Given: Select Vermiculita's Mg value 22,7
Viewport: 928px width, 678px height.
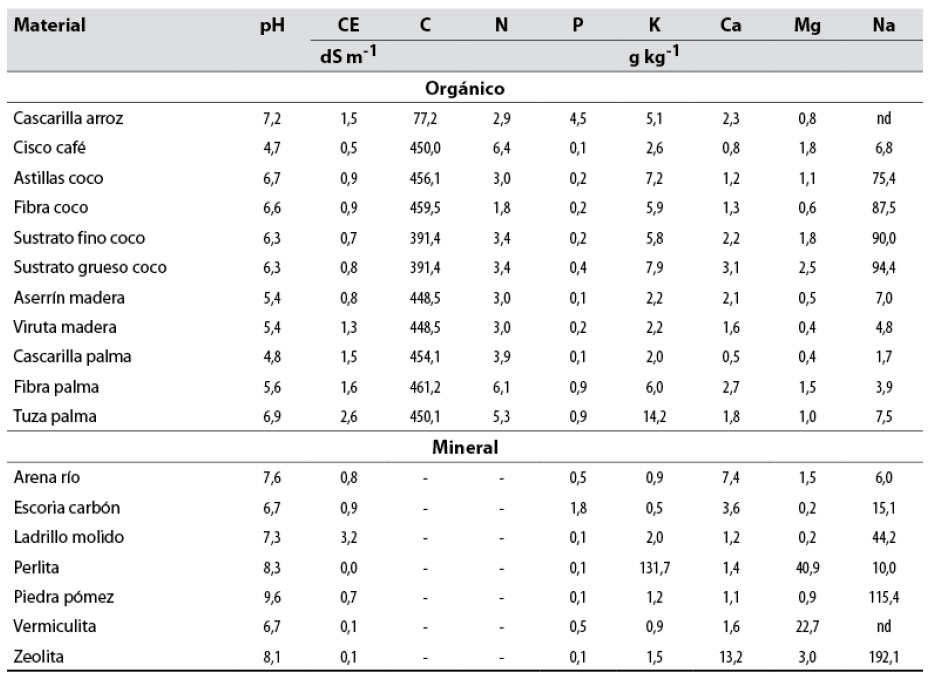Looking at the screenshot, I should tap(806, 628).
